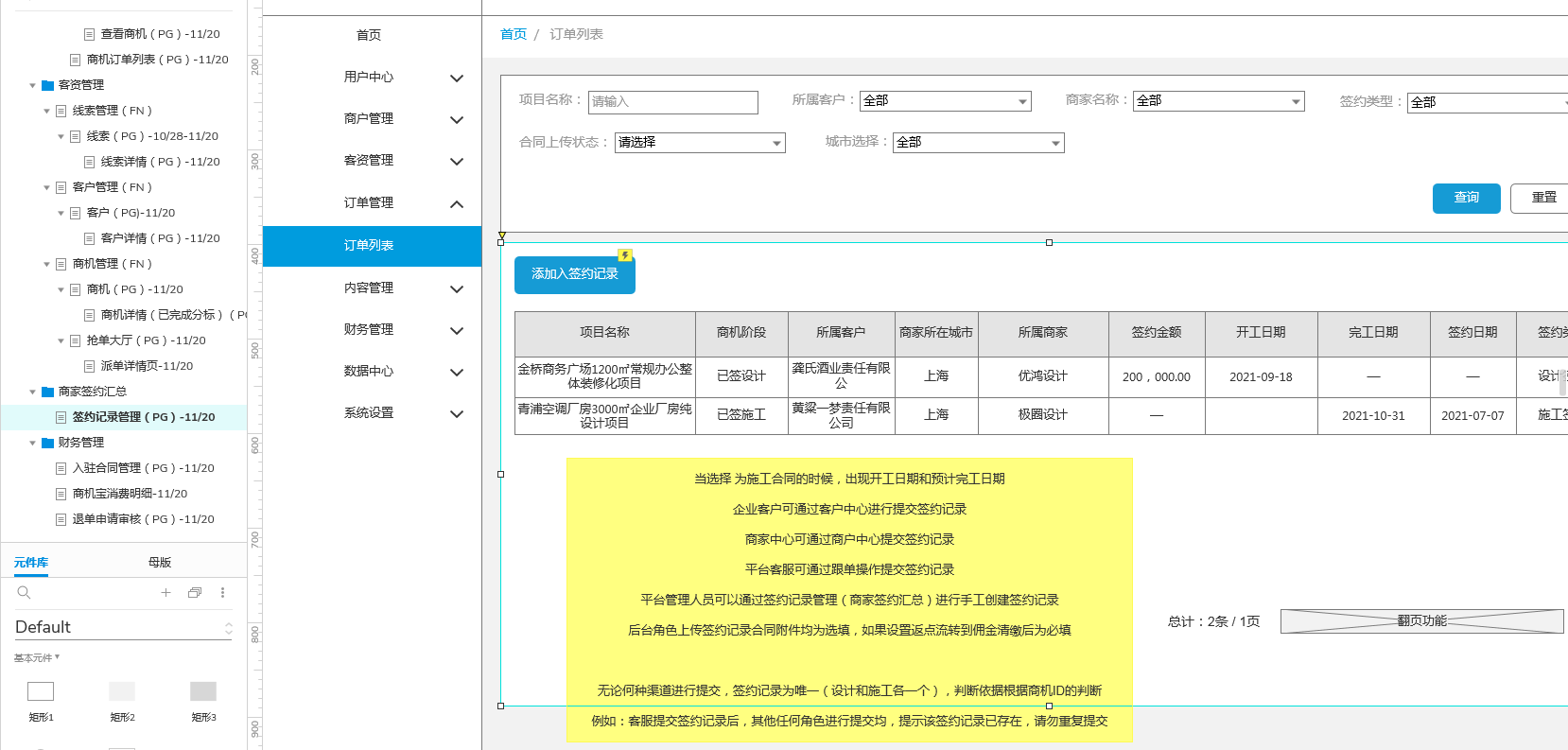This screenshot has height=750, width=1568.
Task: Collapse the 商机管理(FN) tree node
Action: 46,265
